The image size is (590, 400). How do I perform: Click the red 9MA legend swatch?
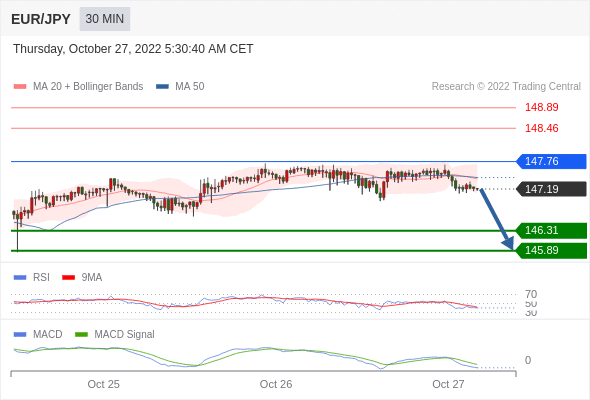click(x=68, y=278)
